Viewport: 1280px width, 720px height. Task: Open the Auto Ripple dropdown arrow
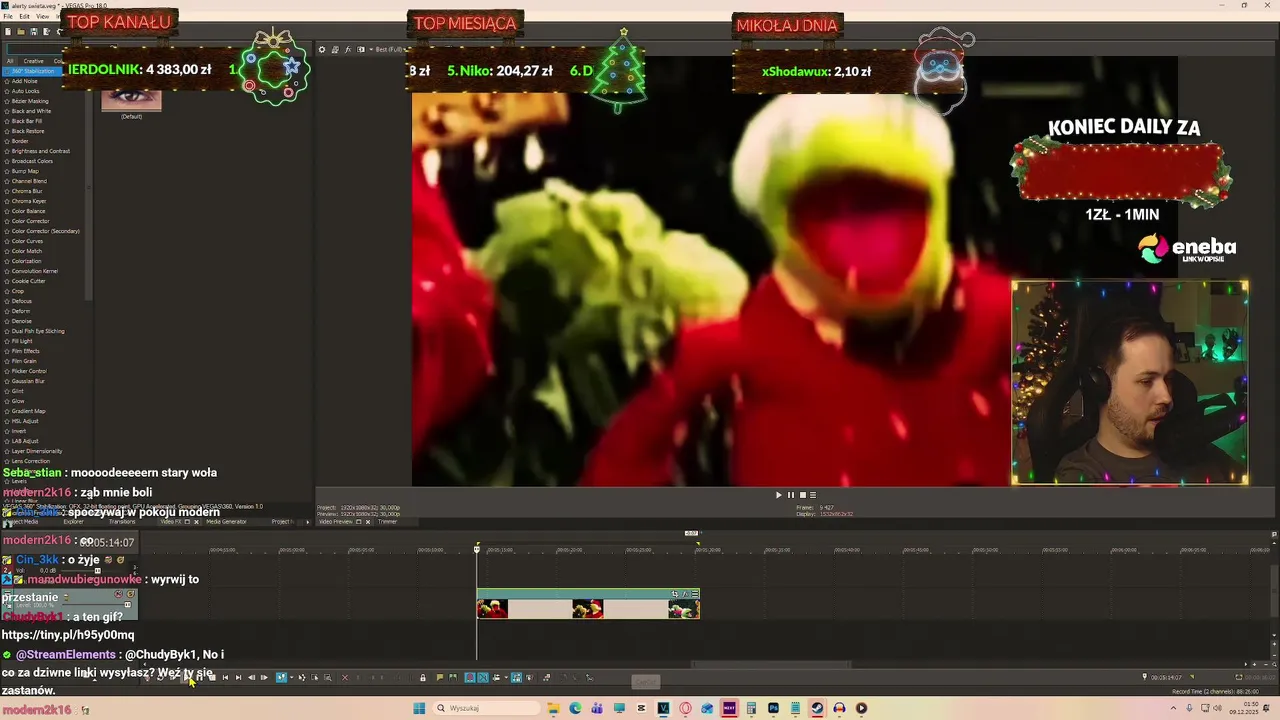tap(506, 678)
